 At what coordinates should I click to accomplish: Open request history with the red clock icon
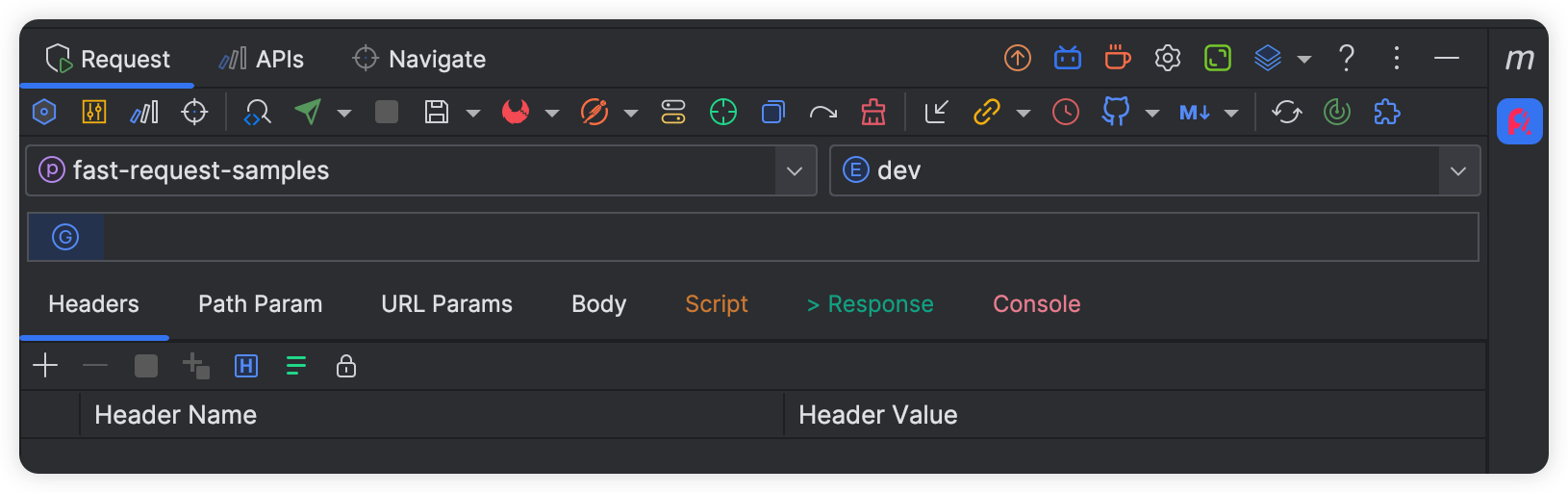1066,113
